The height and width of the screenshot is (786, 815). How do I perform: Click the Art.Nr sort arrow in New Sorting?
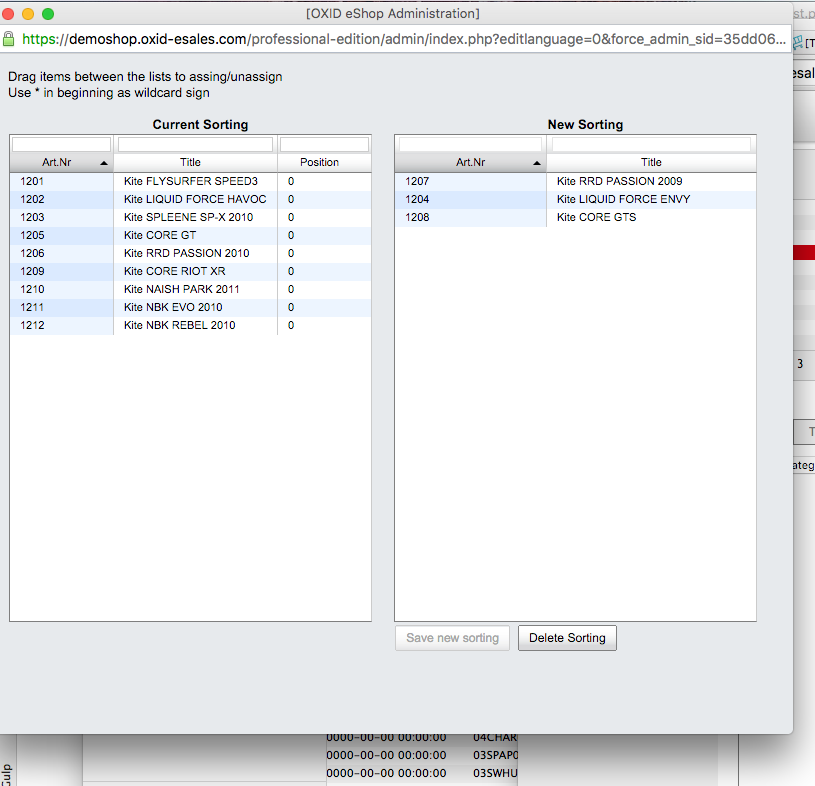(537, 163)
